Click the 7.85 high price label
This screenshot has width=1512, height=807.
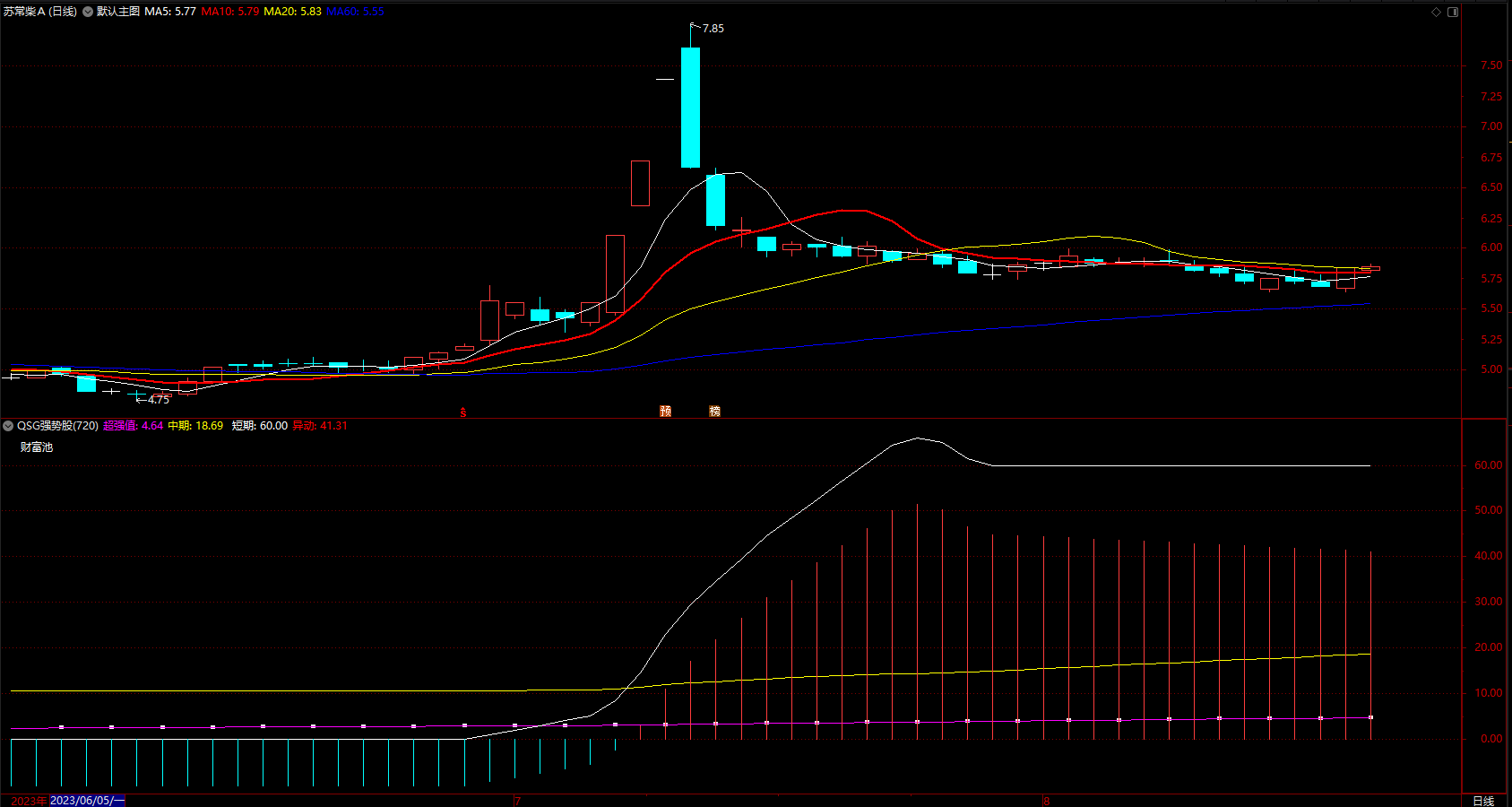pyautogui.click(x=713, y=29)
